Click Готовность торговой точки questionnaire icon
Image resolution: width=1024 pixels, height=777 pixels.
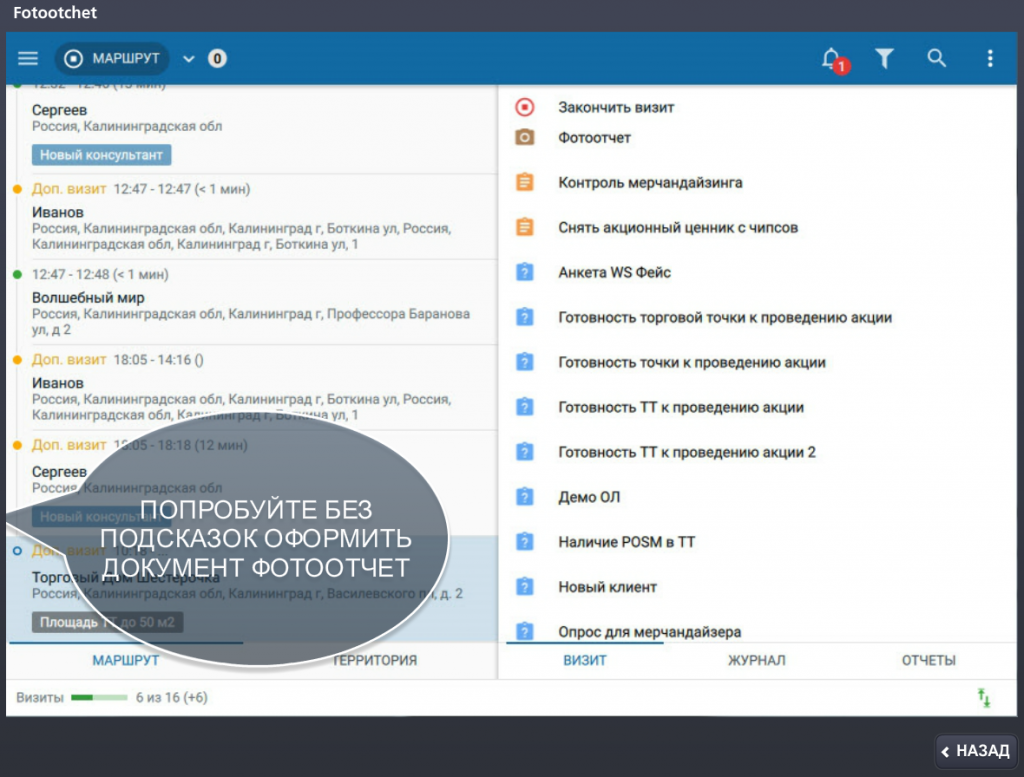524,317
